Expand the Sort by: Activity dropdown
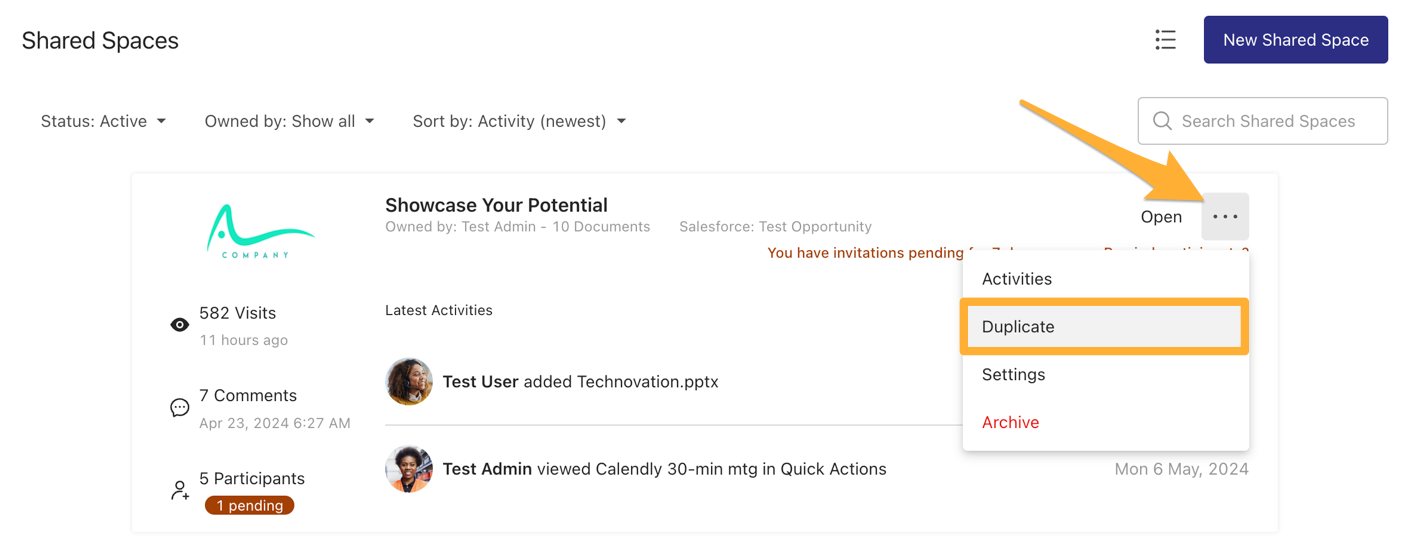The height and width of the screenshot is (542, 1410). (519, 121)
